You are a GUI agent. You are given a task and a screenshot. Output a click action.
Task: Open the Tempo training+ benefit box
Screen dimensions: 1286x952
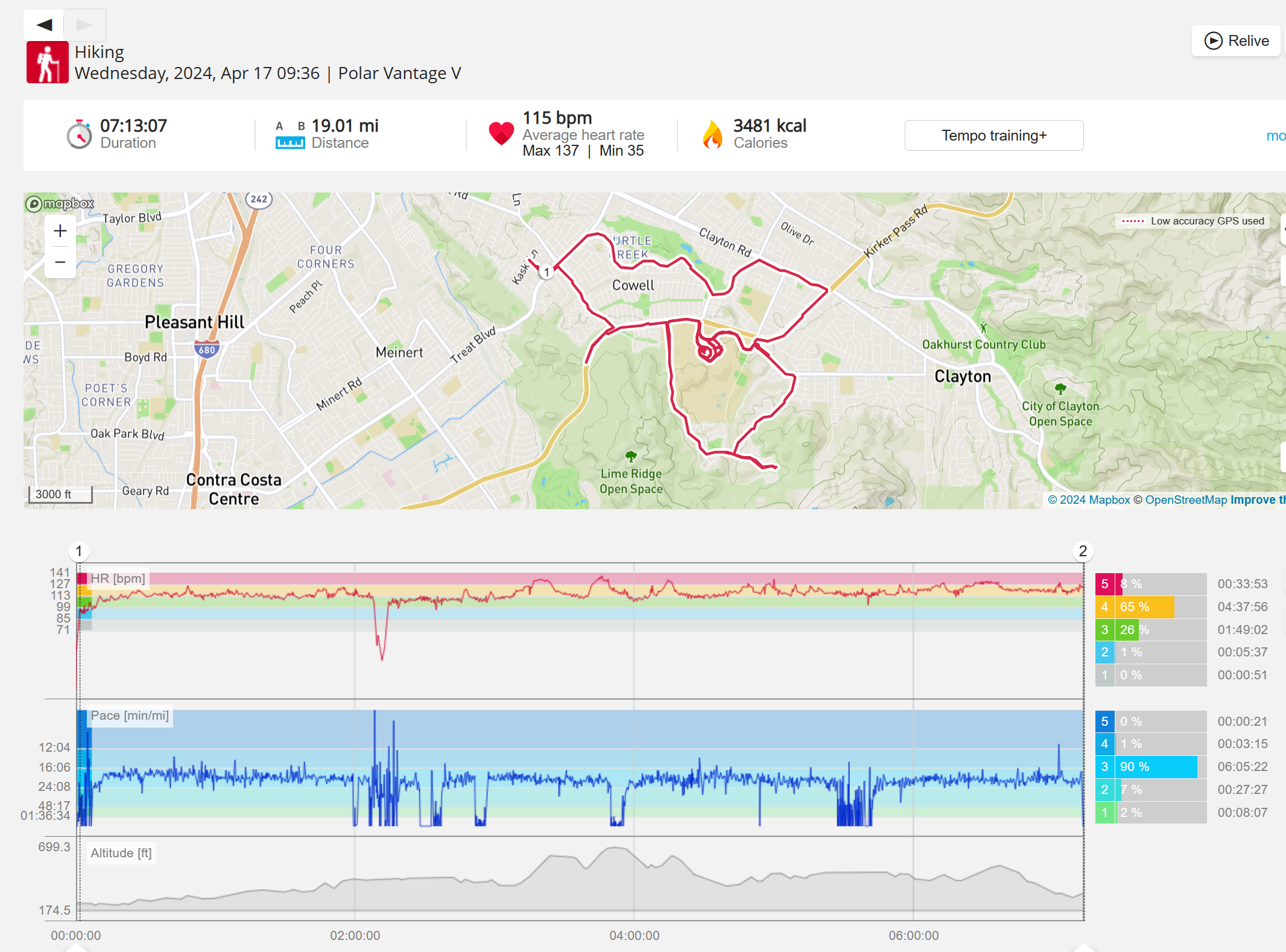[x=993, y=136]
